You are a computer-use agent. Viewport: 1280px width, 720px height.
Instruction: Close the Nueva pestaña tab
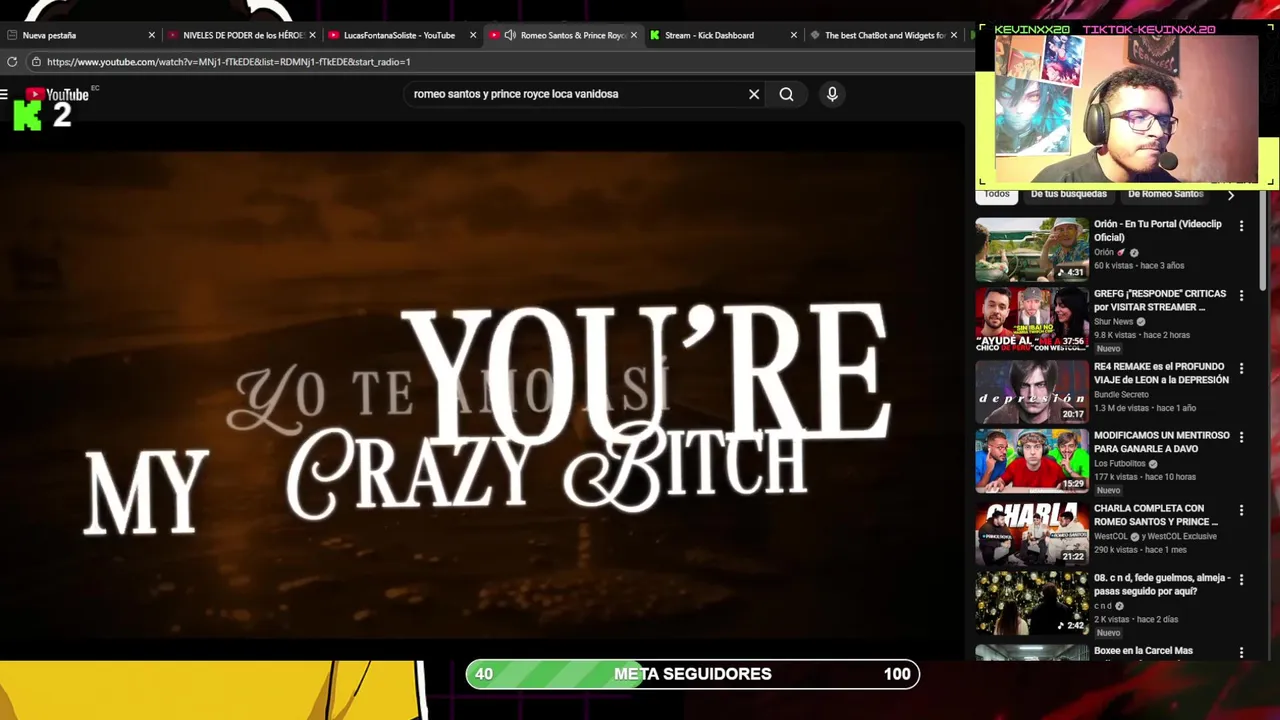pyautogui.click(x=152, y=35)
